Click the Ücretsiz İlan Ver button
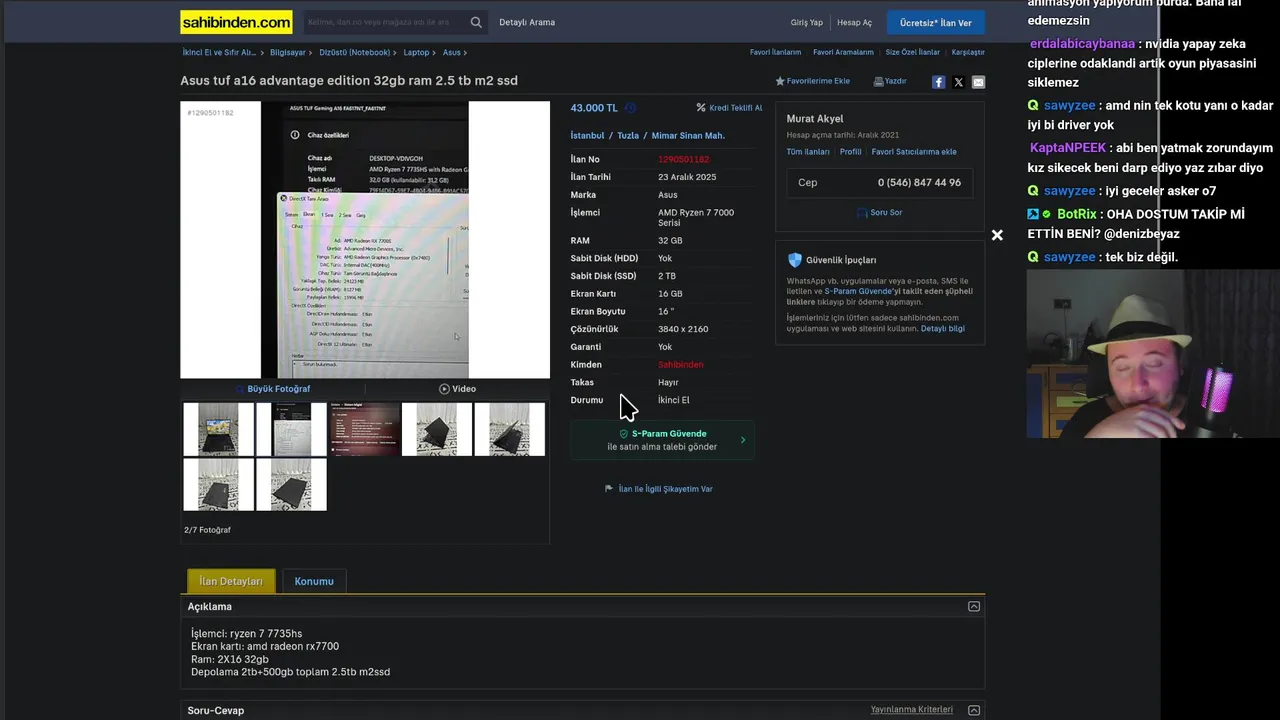The height and width of the screenshot is (720, 1280). [x=935, y=23]
